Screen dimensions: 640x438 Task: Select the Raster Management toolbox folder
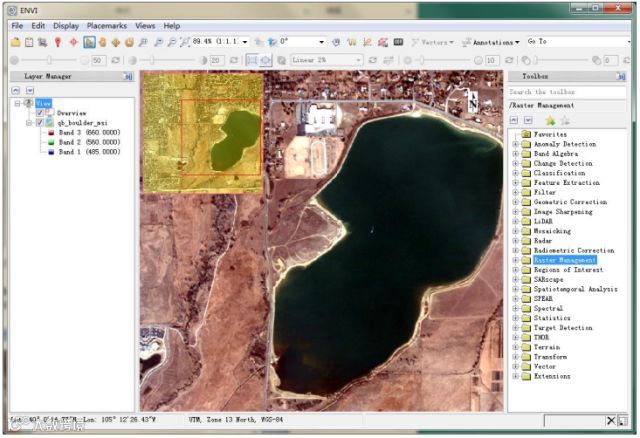[564, 260]
